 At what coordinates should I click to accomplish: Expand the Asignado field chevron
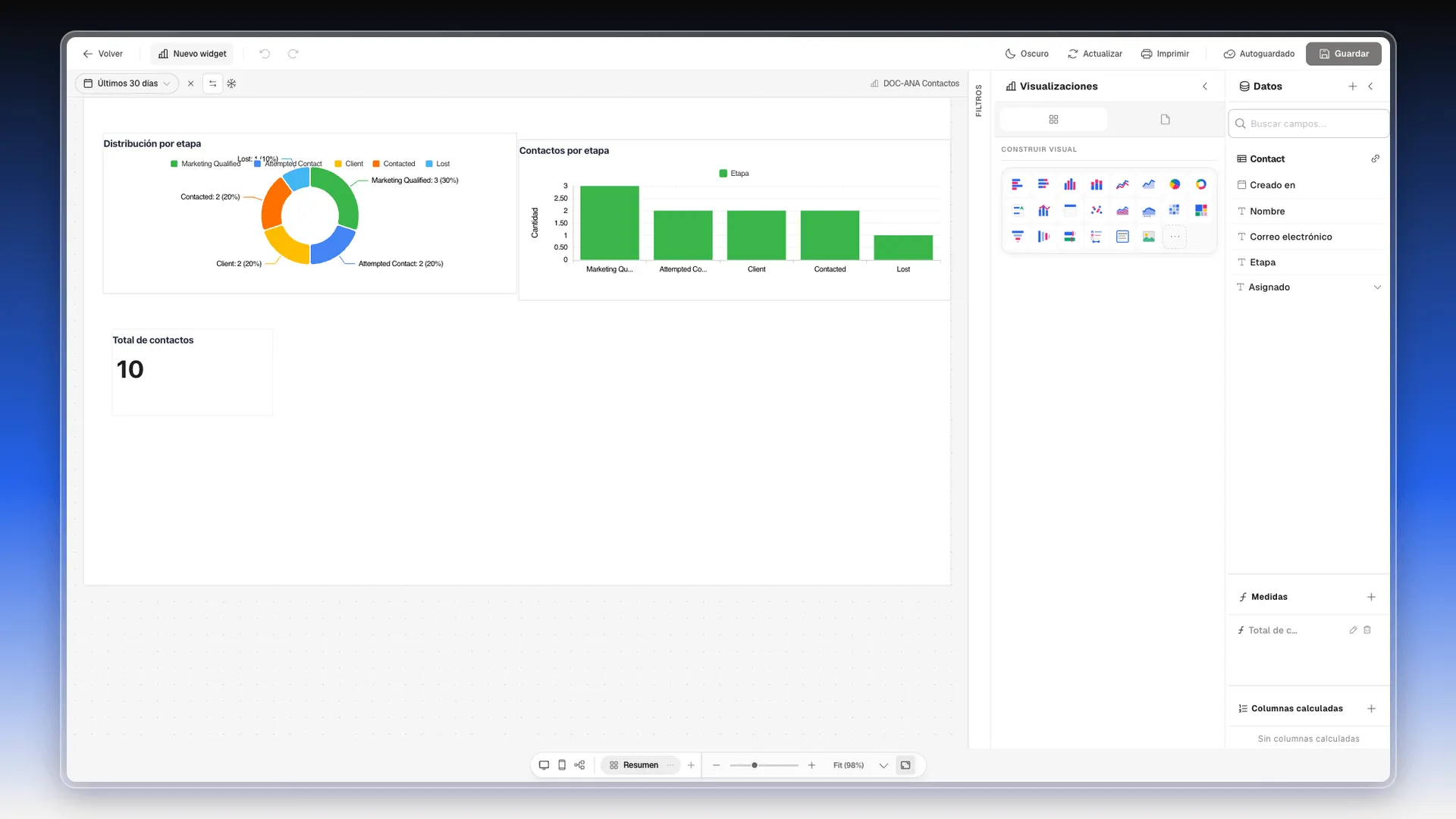(1377, 287)
